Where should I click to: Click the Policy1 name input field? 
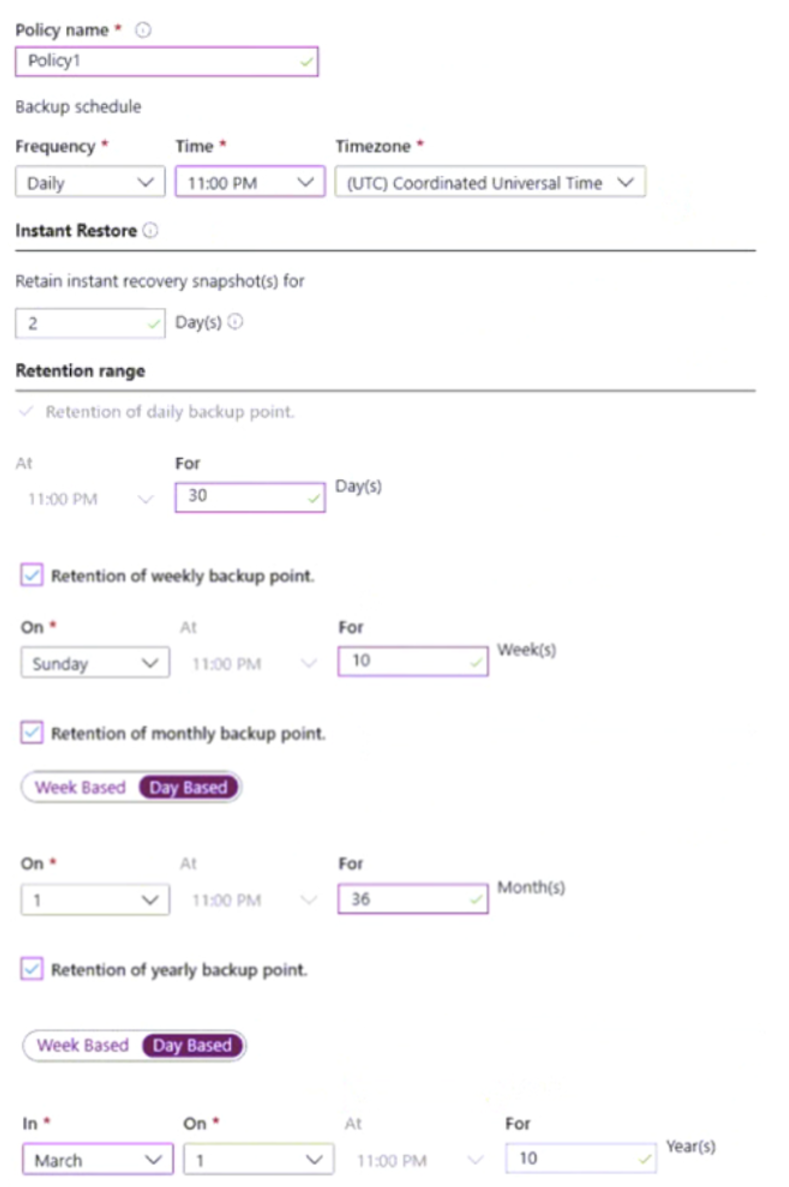coord(166,62)
